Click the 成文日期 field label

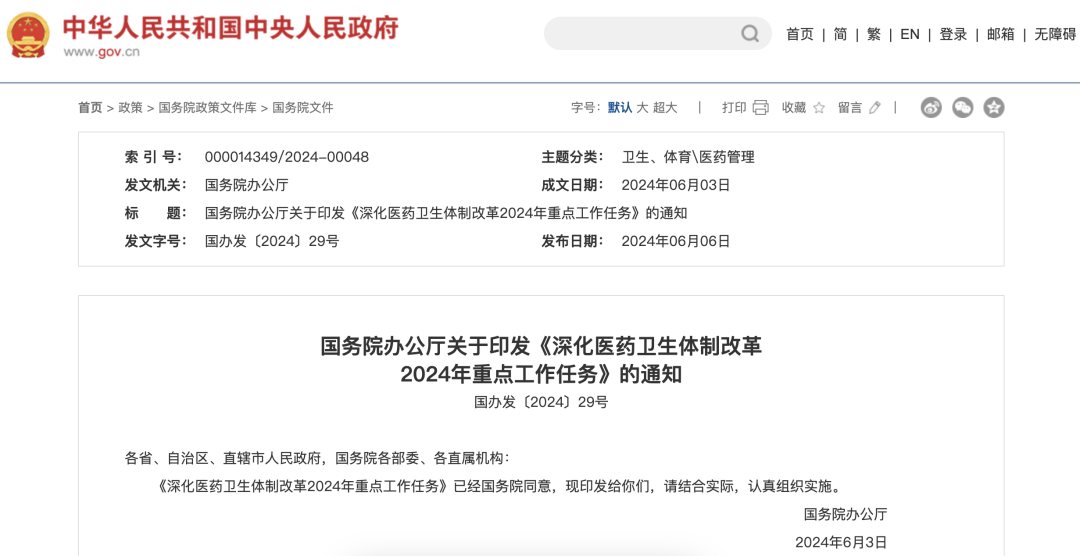click(x=572, y=185)
